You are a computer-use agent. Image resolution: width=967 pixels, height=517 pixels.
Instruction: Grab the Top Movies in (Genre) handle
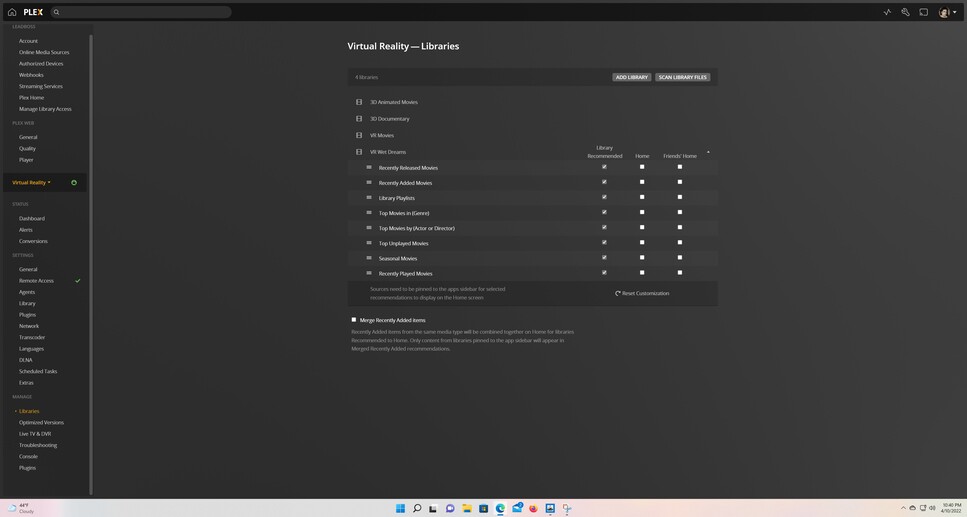(369, 213)
